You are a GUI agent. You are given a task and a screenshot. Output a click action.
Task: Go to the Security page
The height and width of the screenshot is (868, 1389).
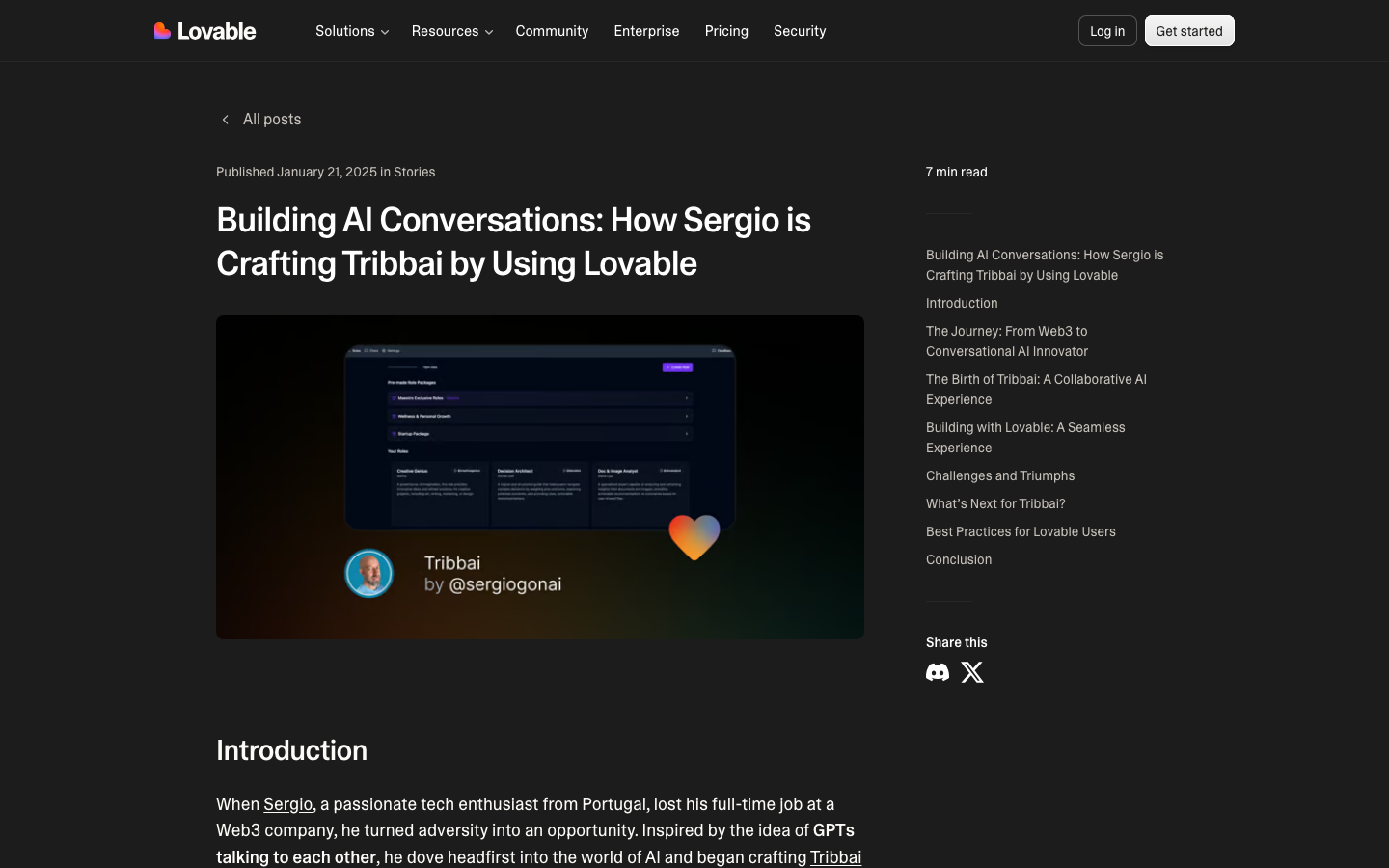(800, 31)
